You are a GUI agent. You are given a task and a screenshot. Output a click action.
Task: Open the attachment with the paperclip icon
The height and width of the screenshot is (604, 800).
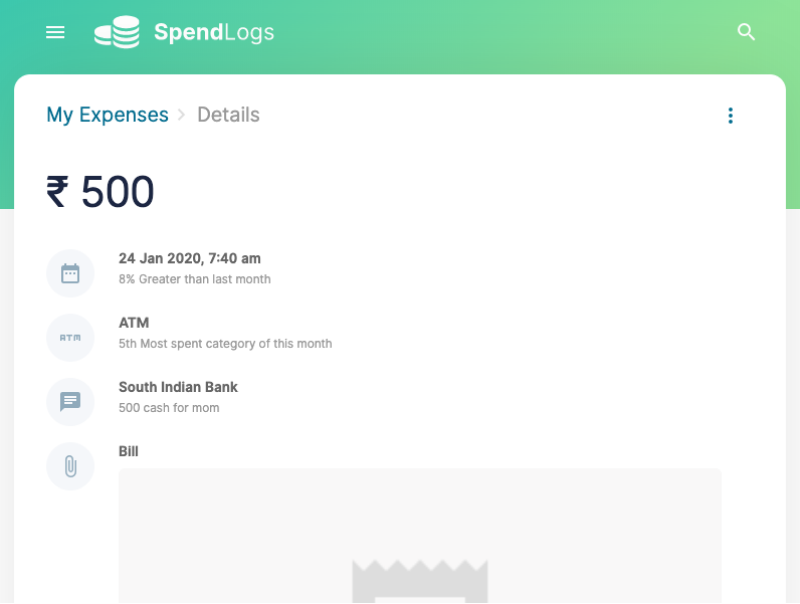70,466
